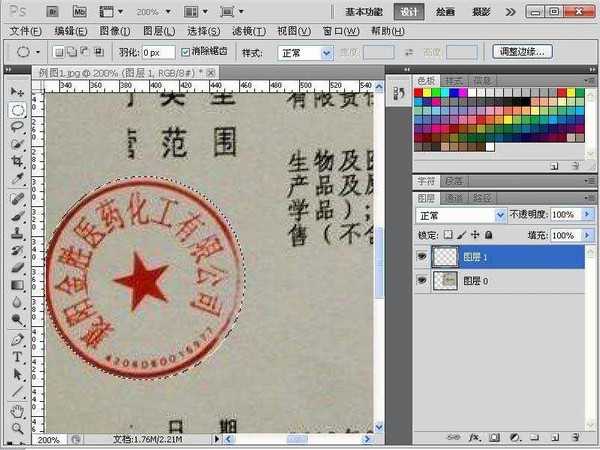The image size is (600, 450).
Task: Select the Zoom magnifier tool
Action: 17,427
